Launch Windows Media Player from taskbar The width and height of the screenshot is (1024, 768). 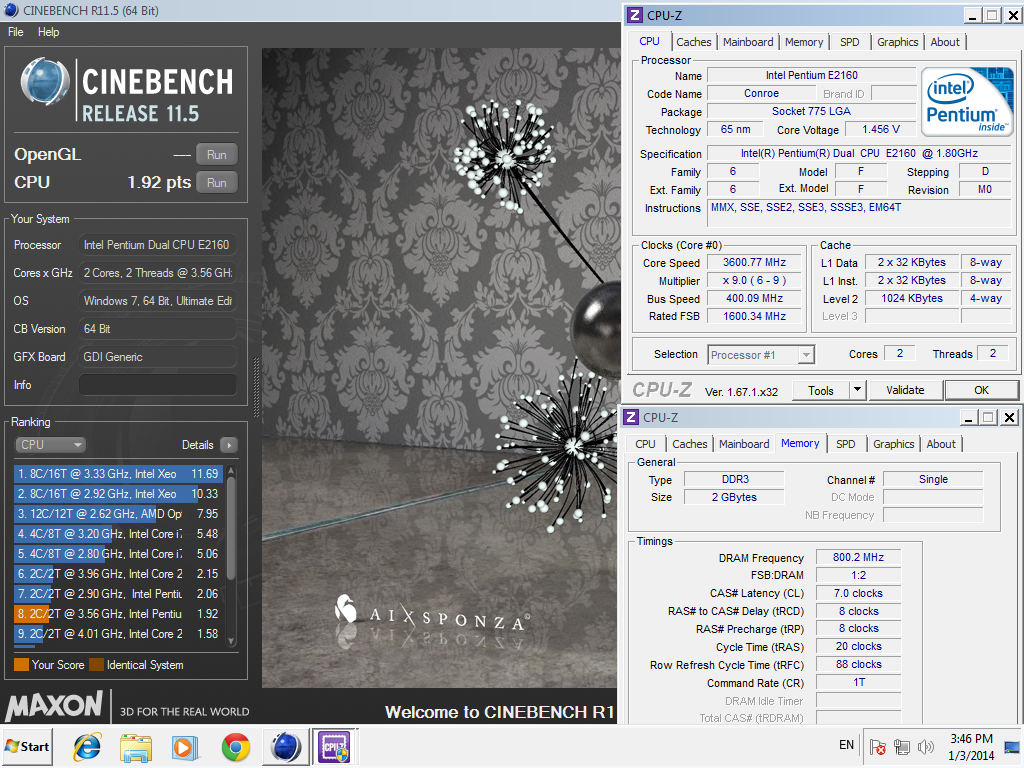[185, 747]
